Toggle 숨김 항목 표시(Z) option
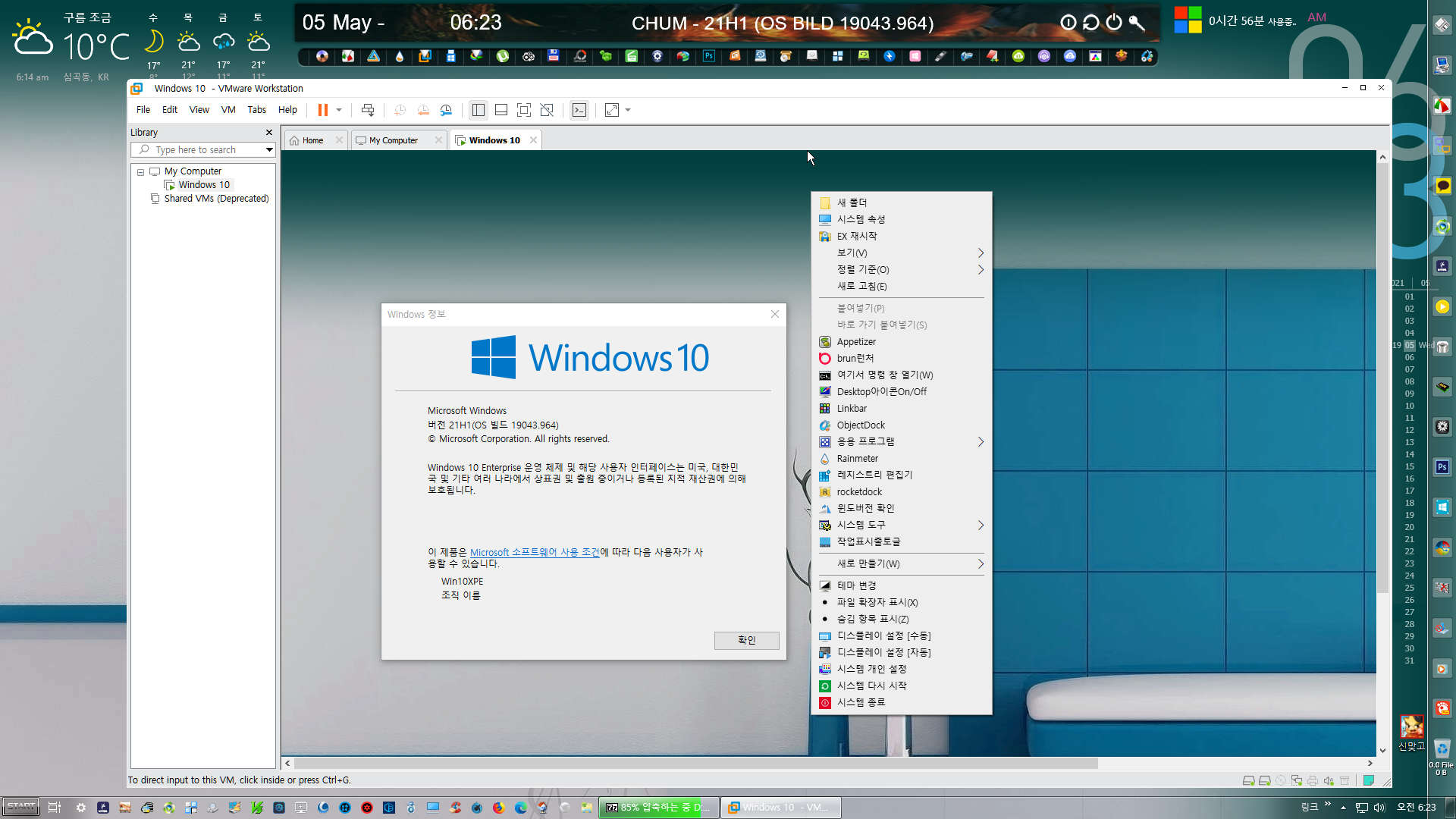Screen dimensions: 1456x819 (901, 619)
